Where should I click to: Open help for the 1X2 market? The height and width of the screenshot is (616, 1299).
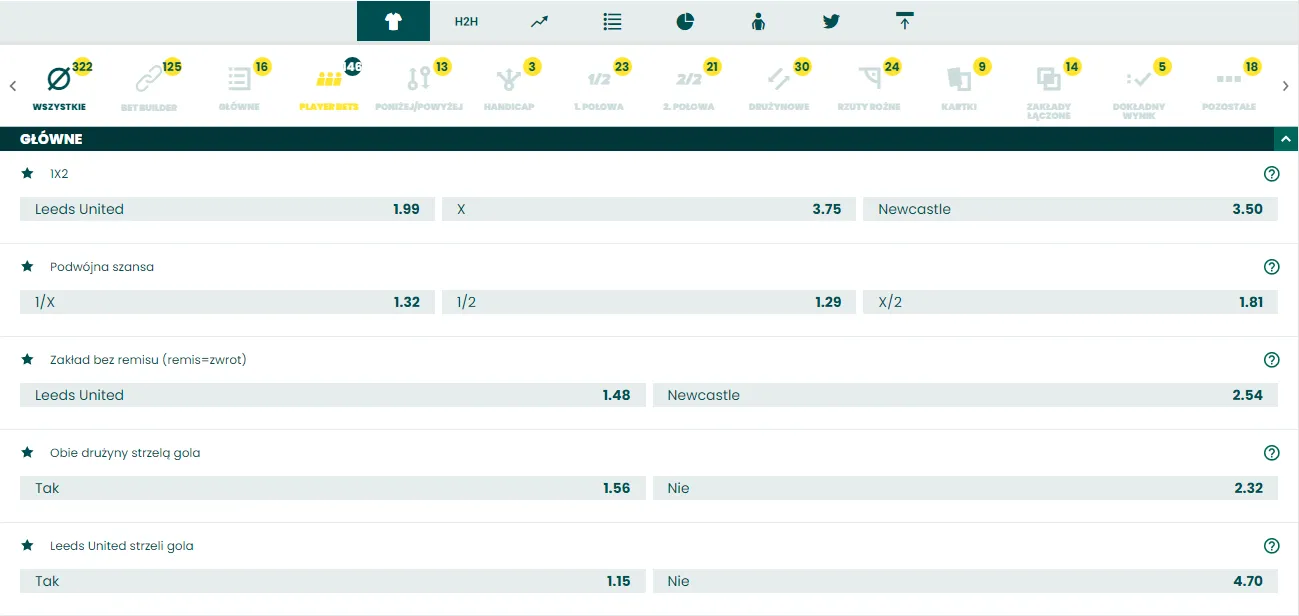(1271, 173)
